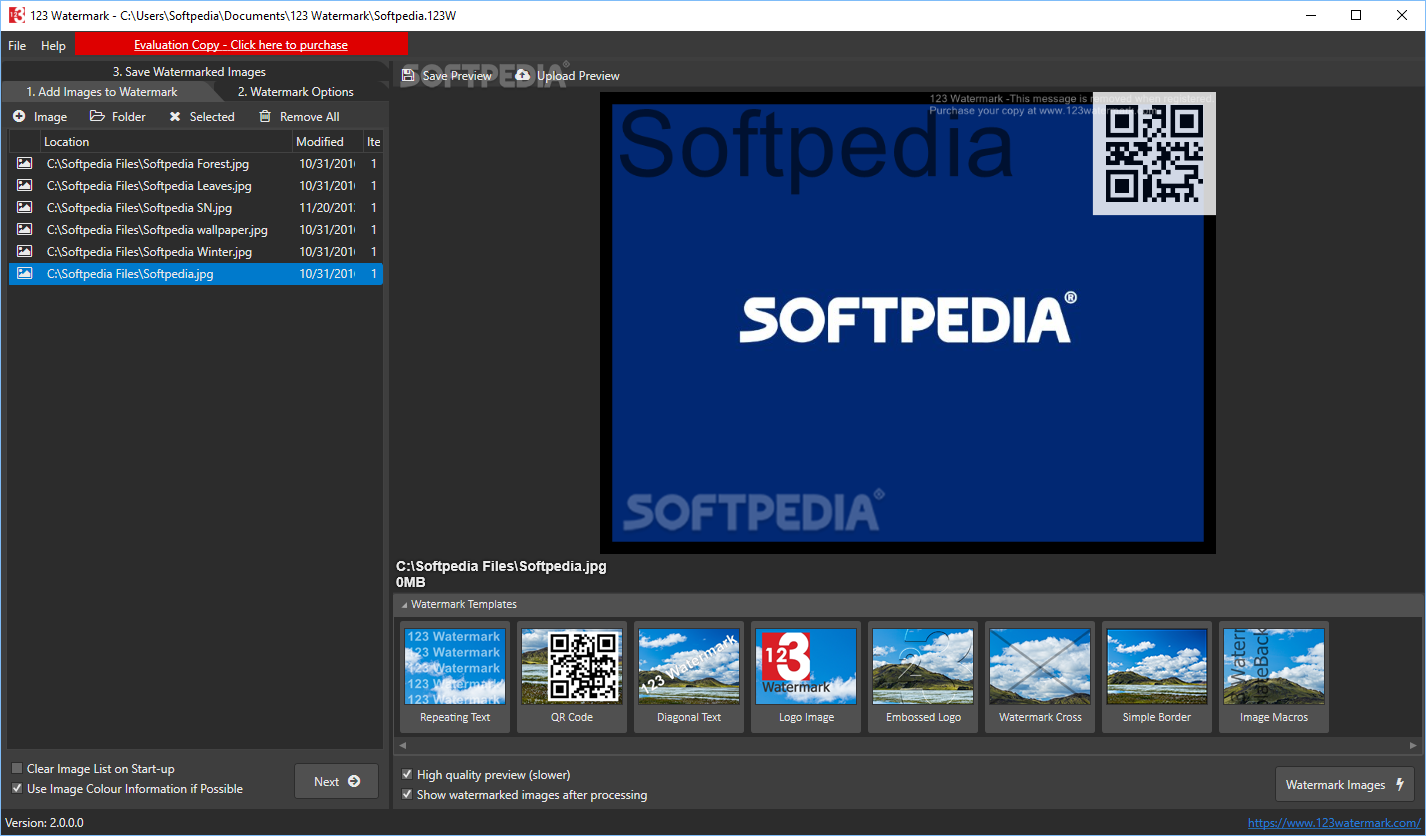Click the watermarked preview image
Image resolution: width=1426 pixels, height=836 pixels.
click(x=908, y=323)
